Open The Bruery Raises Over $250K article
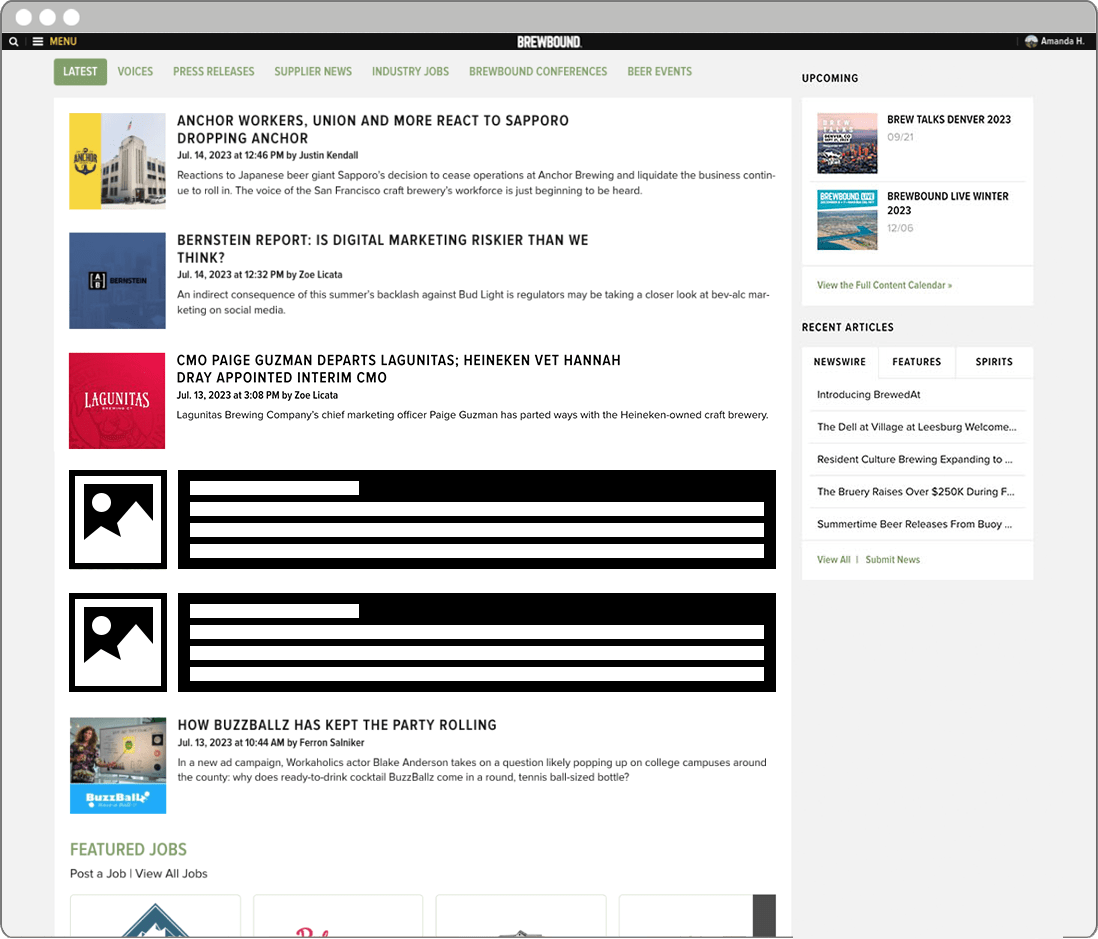The image size is (1098, 939). 915,492
